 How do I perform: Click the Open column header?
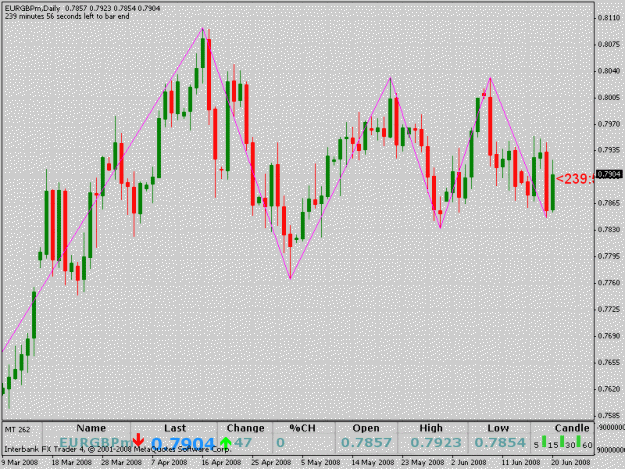point(366,428)
